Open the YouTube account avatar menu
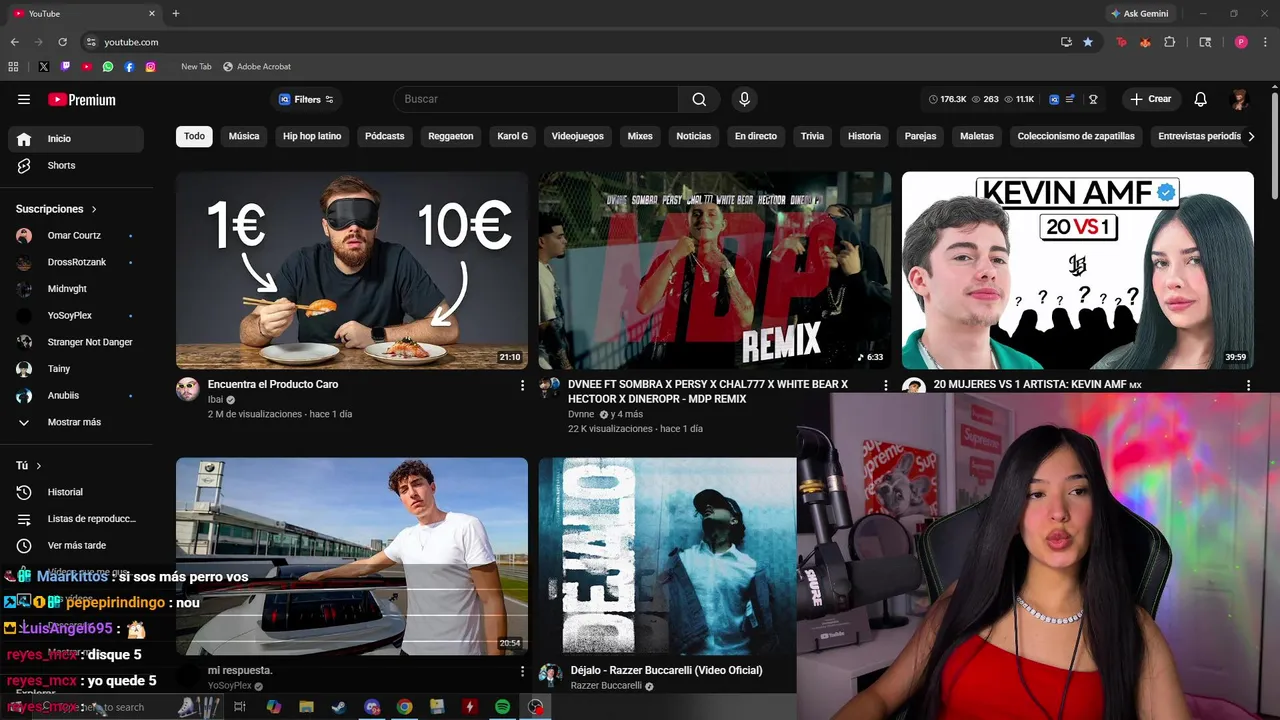Screen dimensions: 1280x720 [x=1239, y=99]
